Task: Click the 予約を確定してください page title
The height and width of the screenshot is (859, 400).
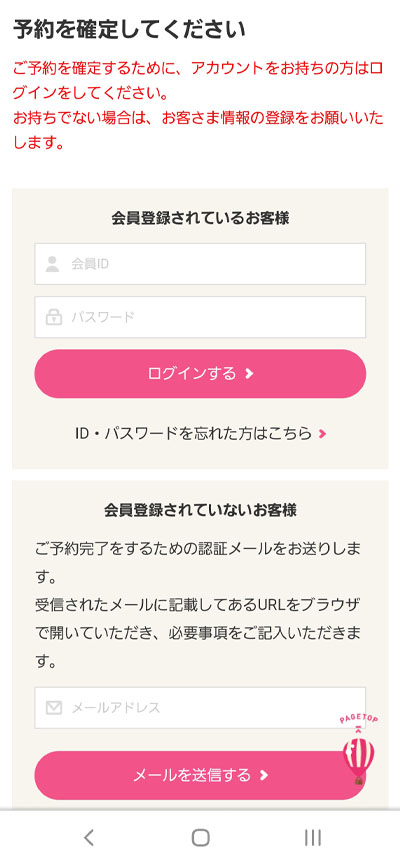Action: [x=129, y=30]
